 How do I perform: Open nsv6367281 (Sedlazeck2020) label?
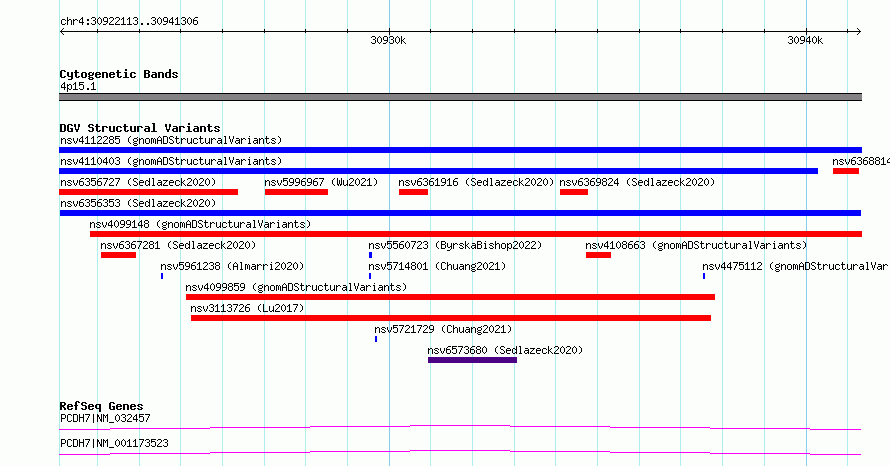point(178,245)
